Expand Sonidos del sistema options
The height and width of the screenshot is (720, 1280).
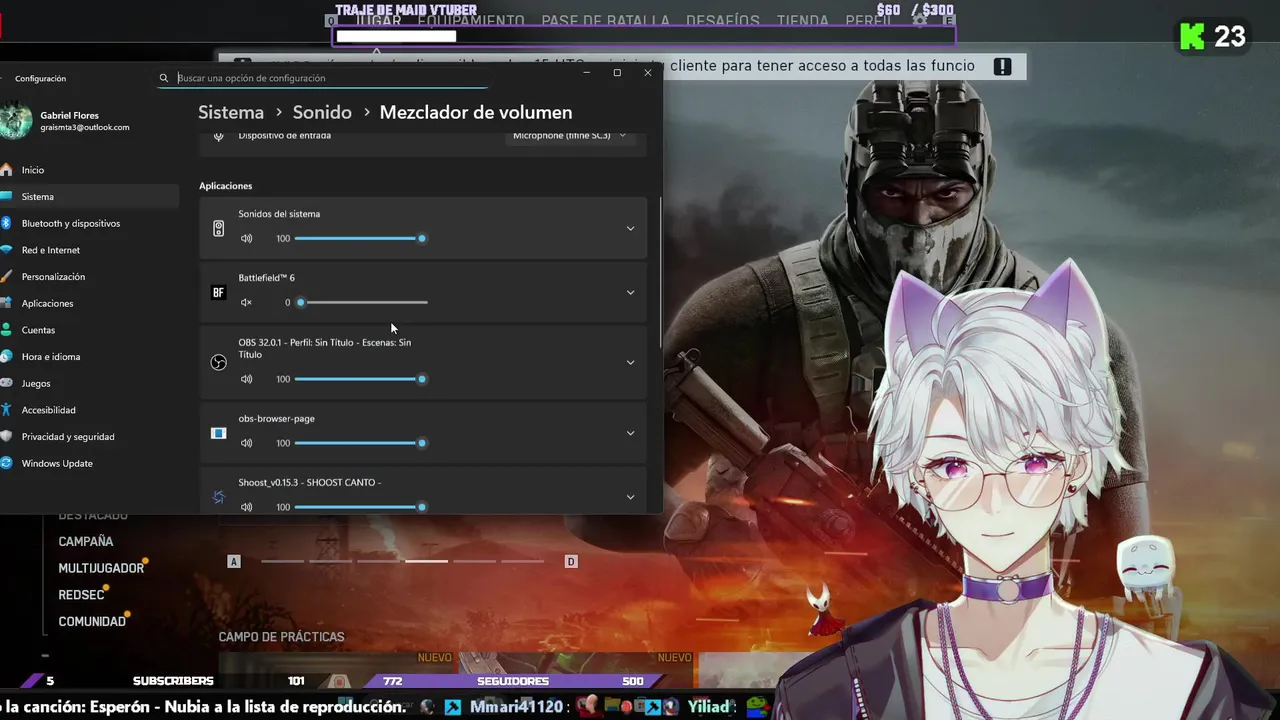pyautogui.click(x=630, y=228)
